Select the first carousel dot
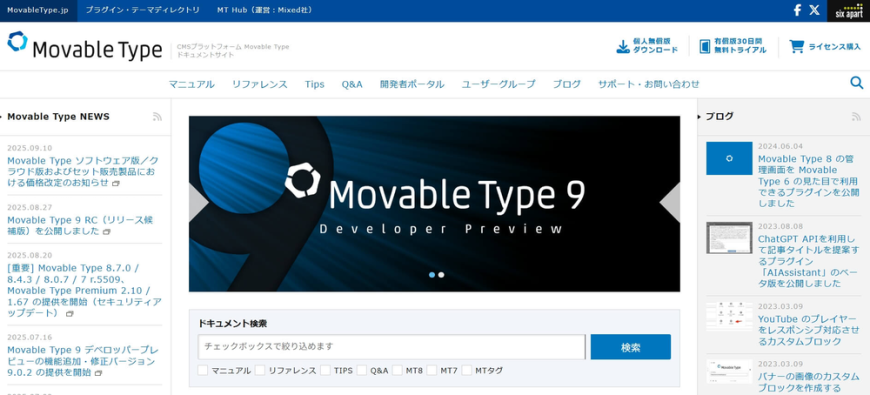870x395 pixels. 432,275
